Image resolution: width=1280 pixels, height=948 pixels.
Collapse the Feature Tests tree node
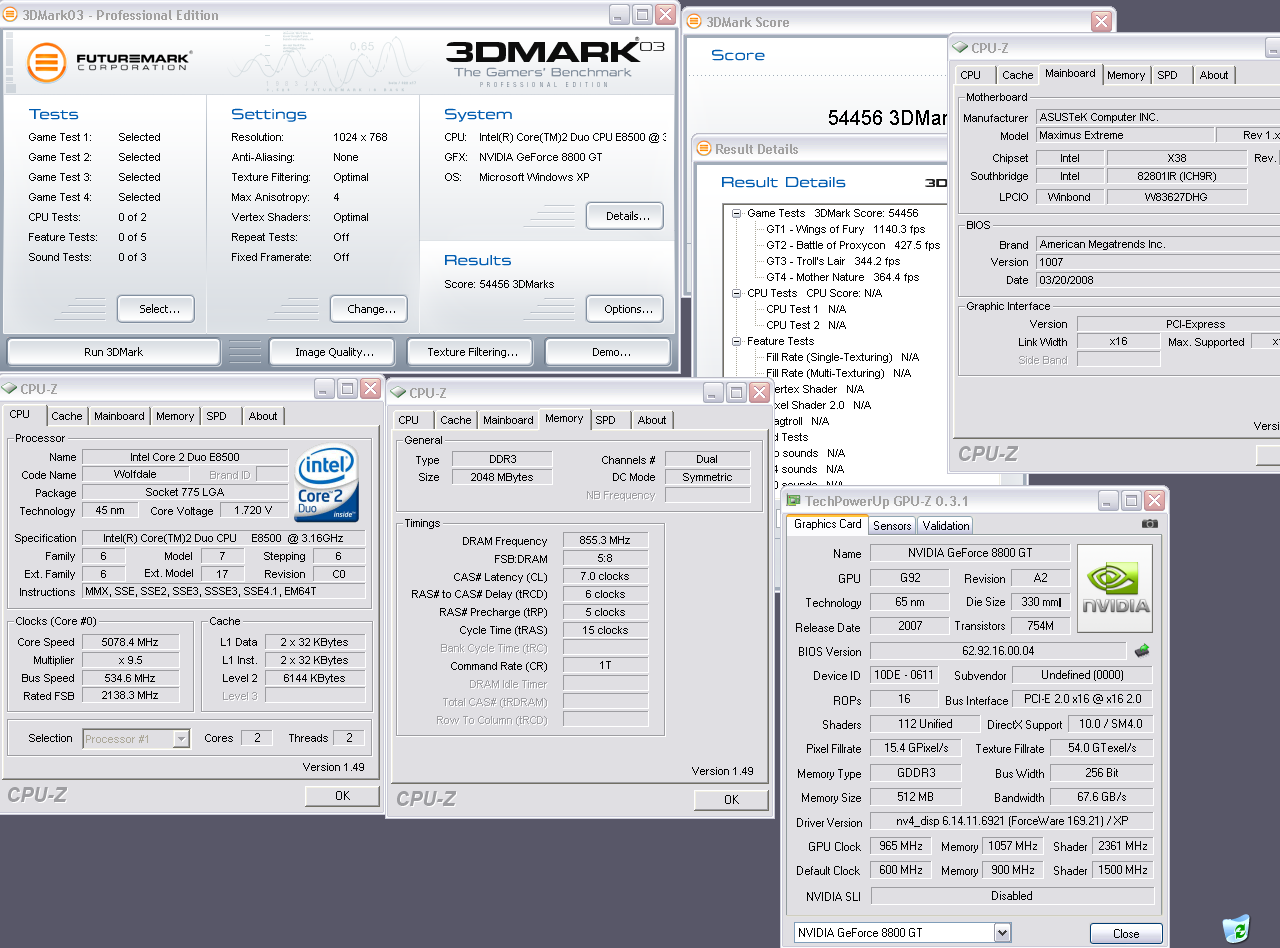[737, 341]
